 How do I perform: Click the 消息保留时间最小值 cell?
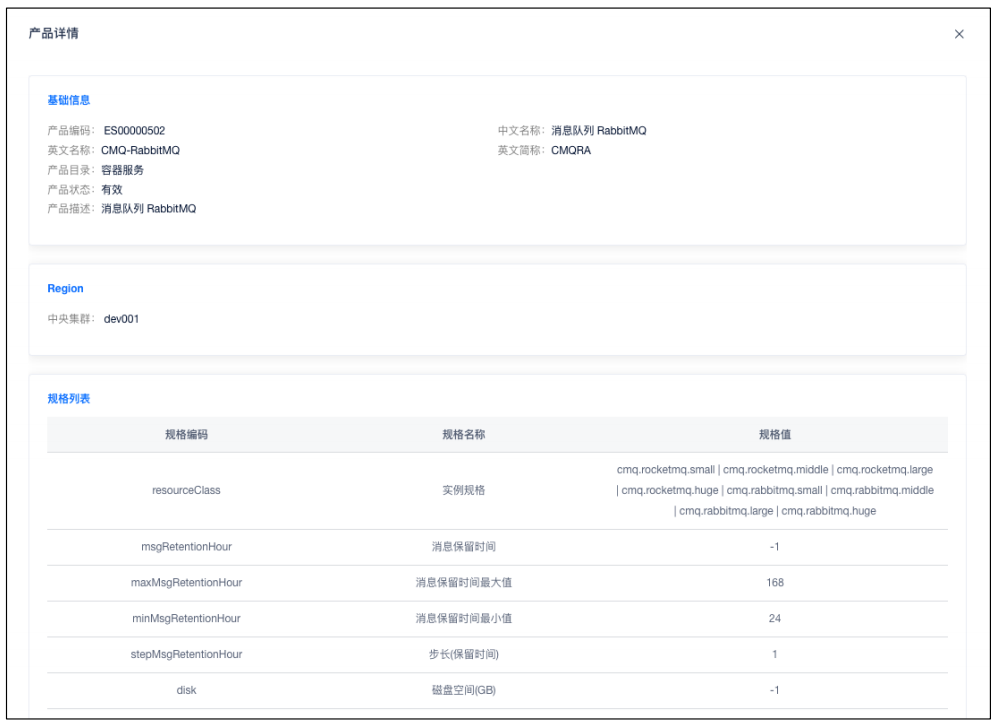464,618
